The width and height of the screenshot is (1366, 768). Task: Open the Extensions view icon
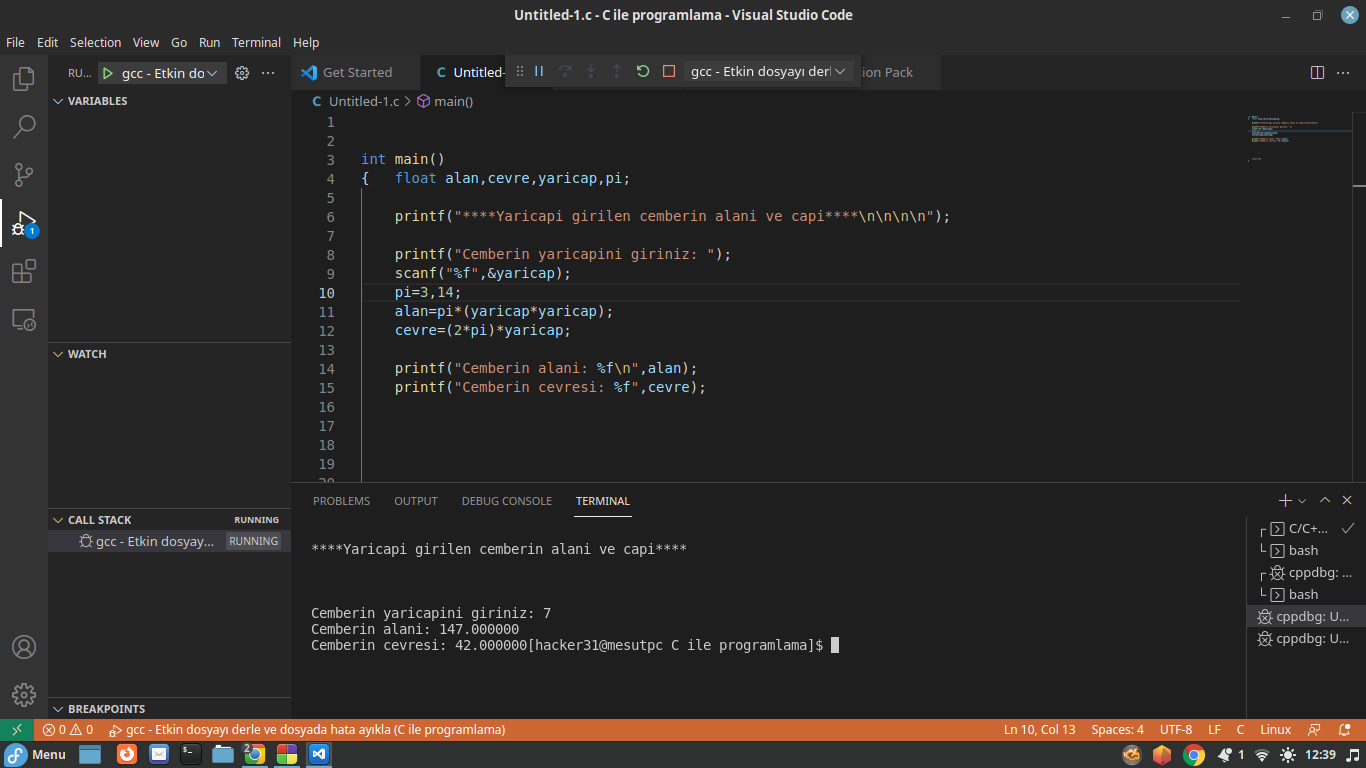[24, 271]
